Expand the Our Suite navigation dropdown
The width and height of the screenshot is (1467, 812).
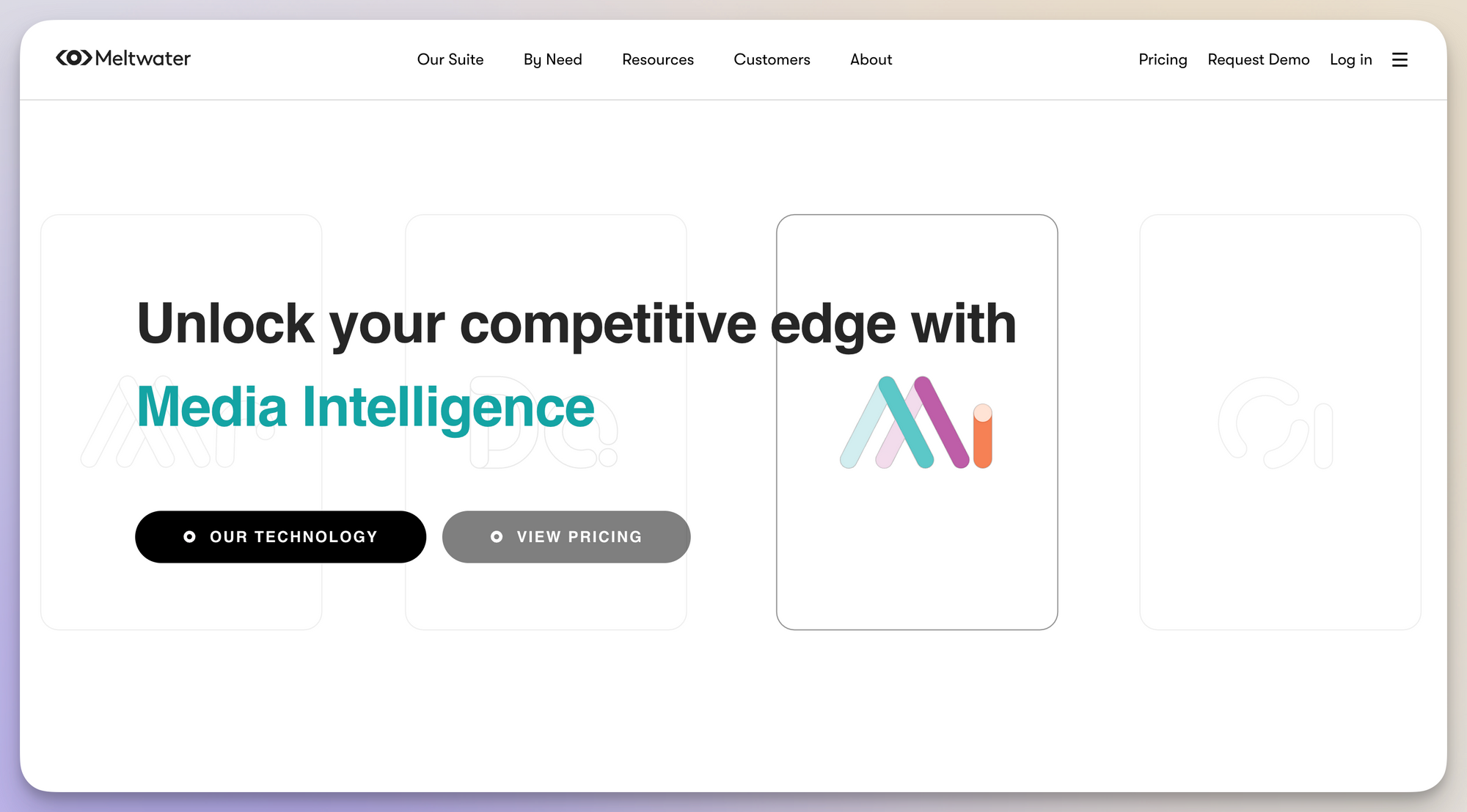coord(450,59)
